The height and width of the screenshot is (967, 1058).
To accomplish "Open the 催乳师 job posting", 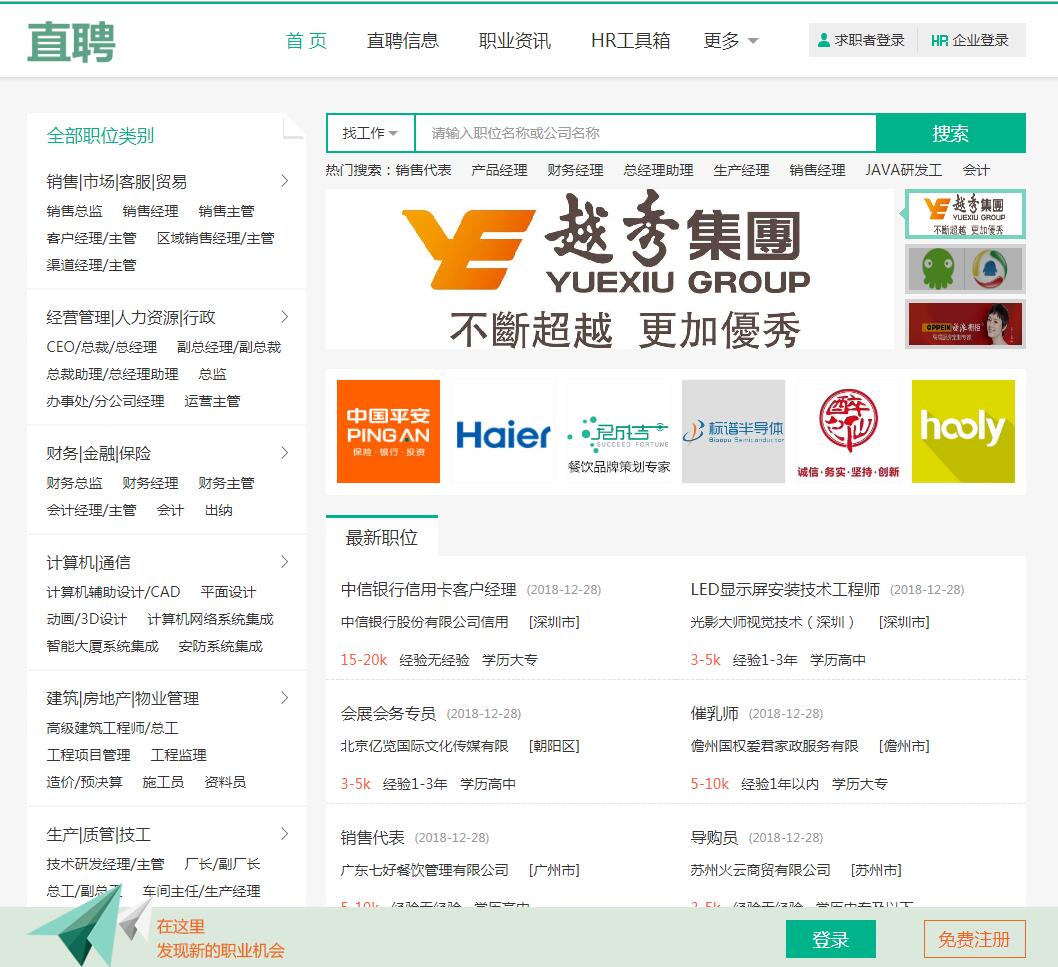I will pyautogui.click(x=715, y=713).
